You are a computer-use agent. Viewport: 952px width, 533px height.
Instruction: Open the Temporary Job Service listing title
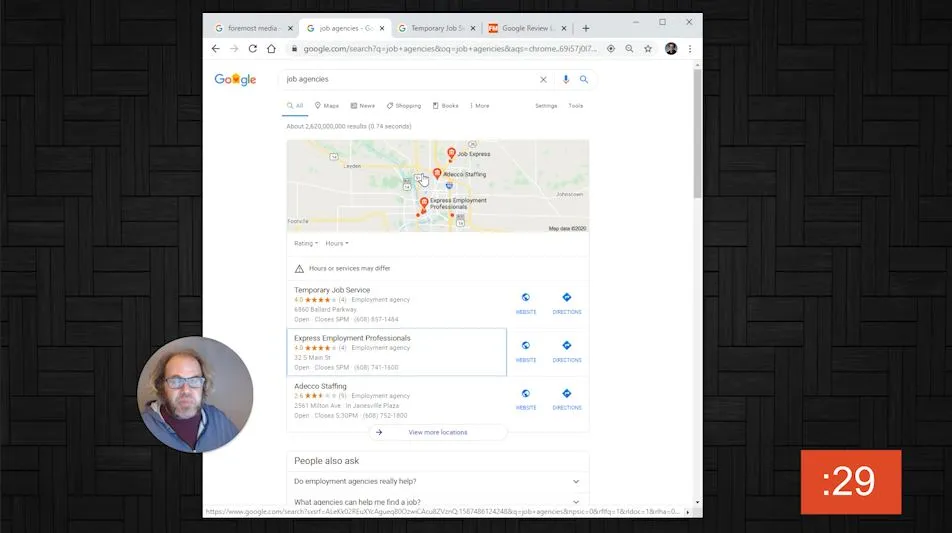332,290
